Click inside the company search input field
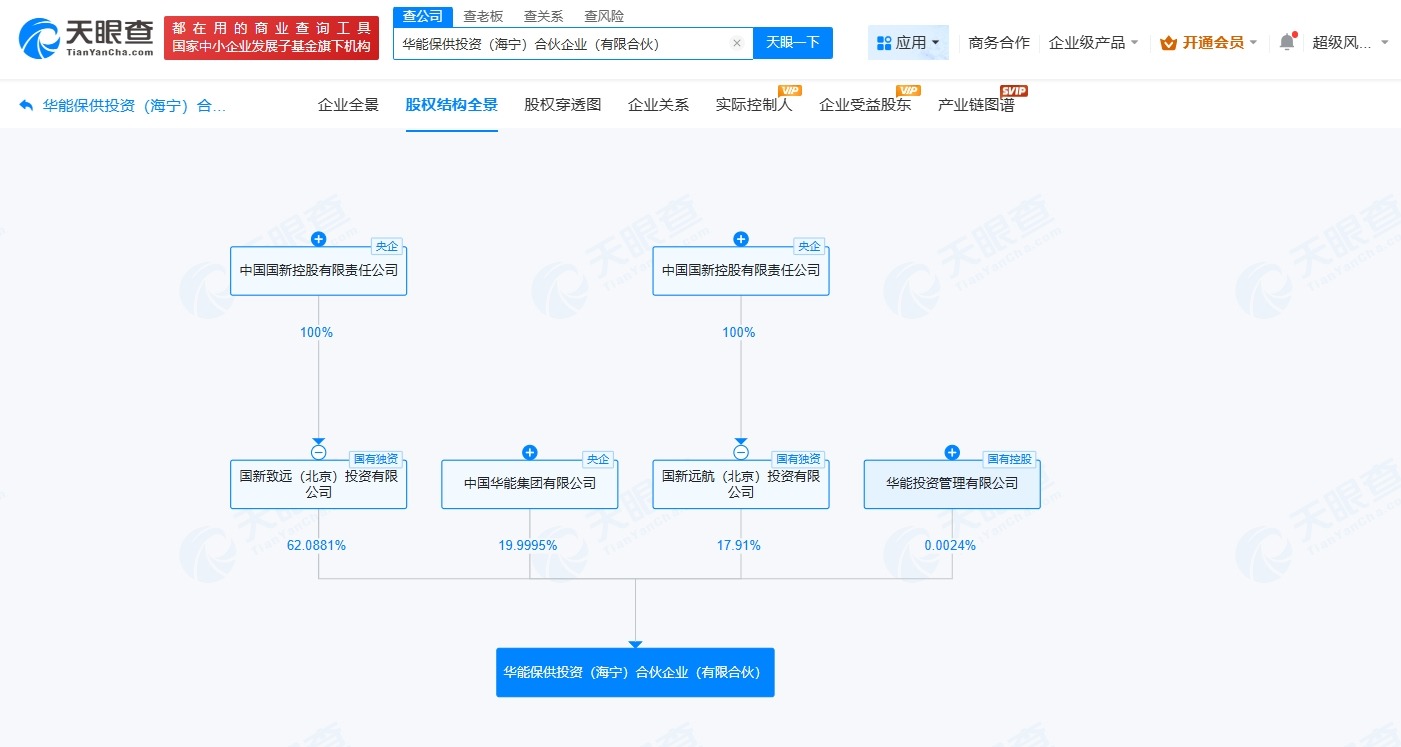 point(560,43)
